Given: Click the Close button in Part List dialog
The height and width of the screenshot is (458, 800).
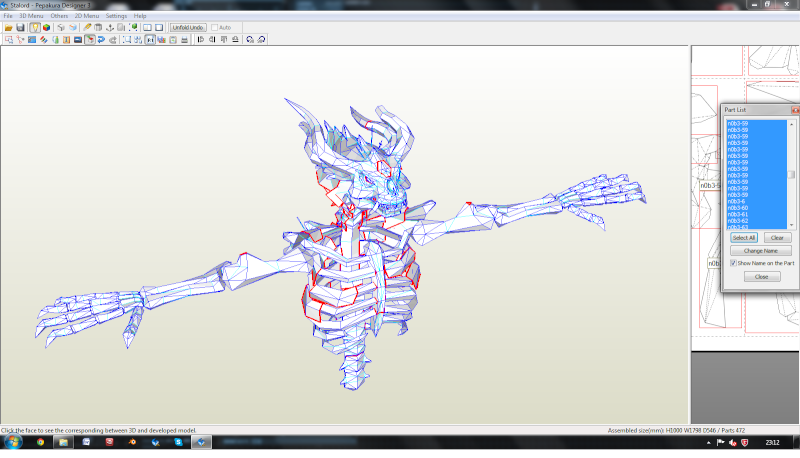Looking at the screenshot, I should tap(762, 277).
